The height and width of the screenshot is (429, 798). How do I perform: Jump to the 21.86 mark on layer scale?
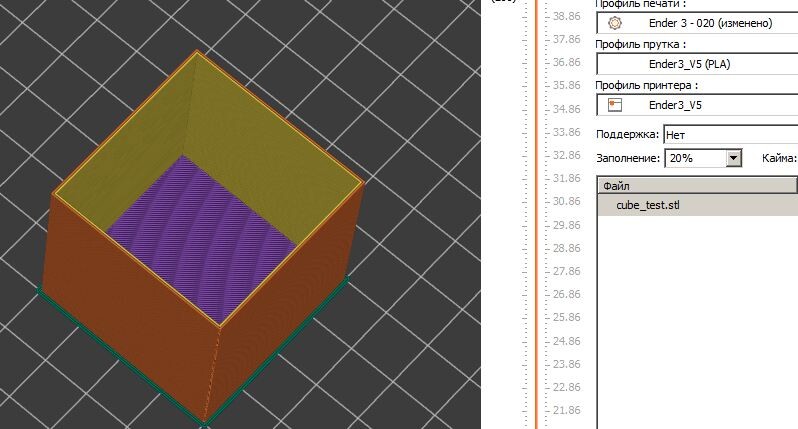pos(566,410)
